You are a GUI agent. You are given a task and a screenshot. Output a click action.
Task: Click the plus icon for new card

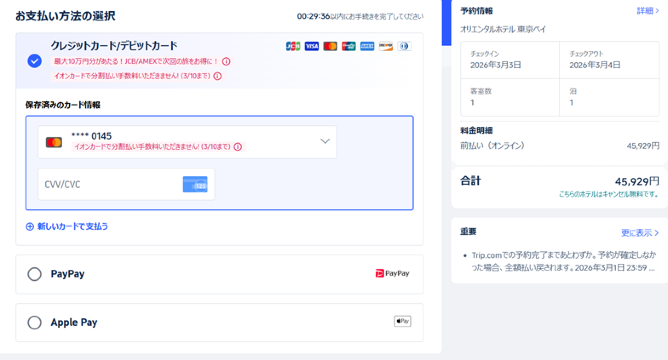click(x=29, y=227)
